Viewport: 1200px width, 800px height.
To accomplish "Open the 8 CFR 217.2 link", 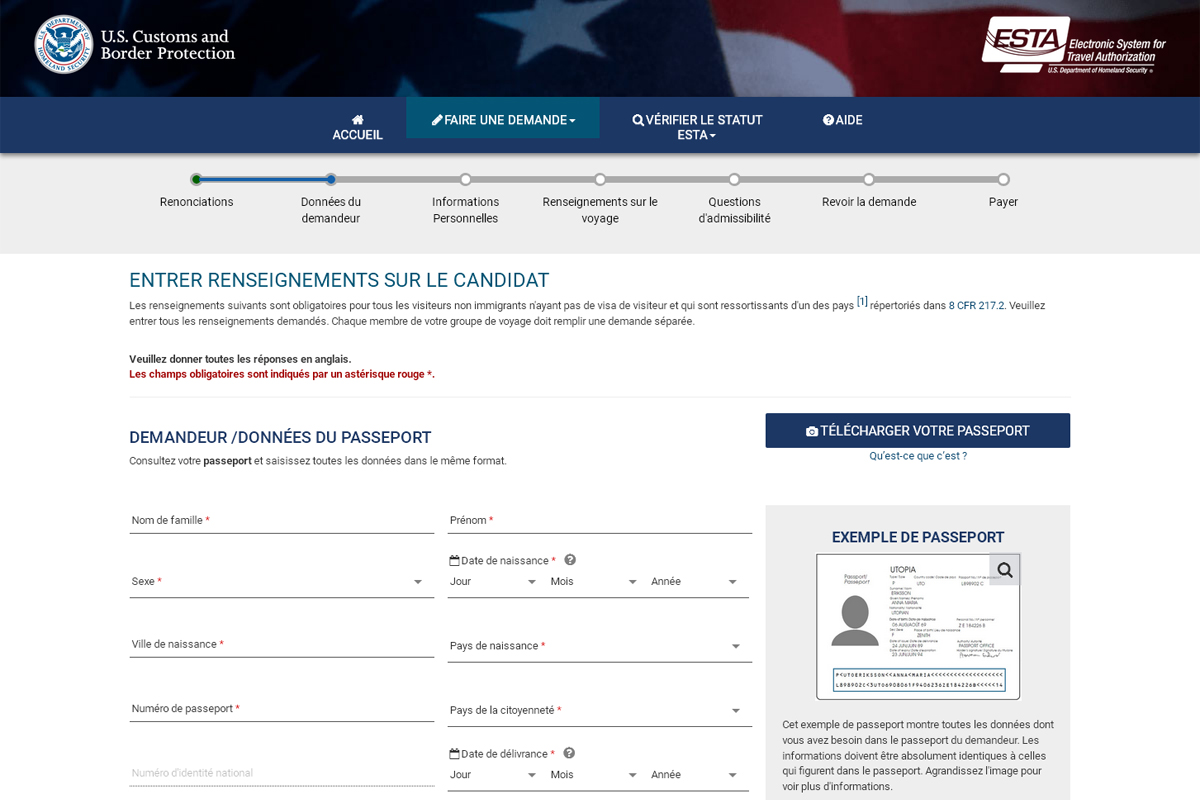I will point(976,306).
